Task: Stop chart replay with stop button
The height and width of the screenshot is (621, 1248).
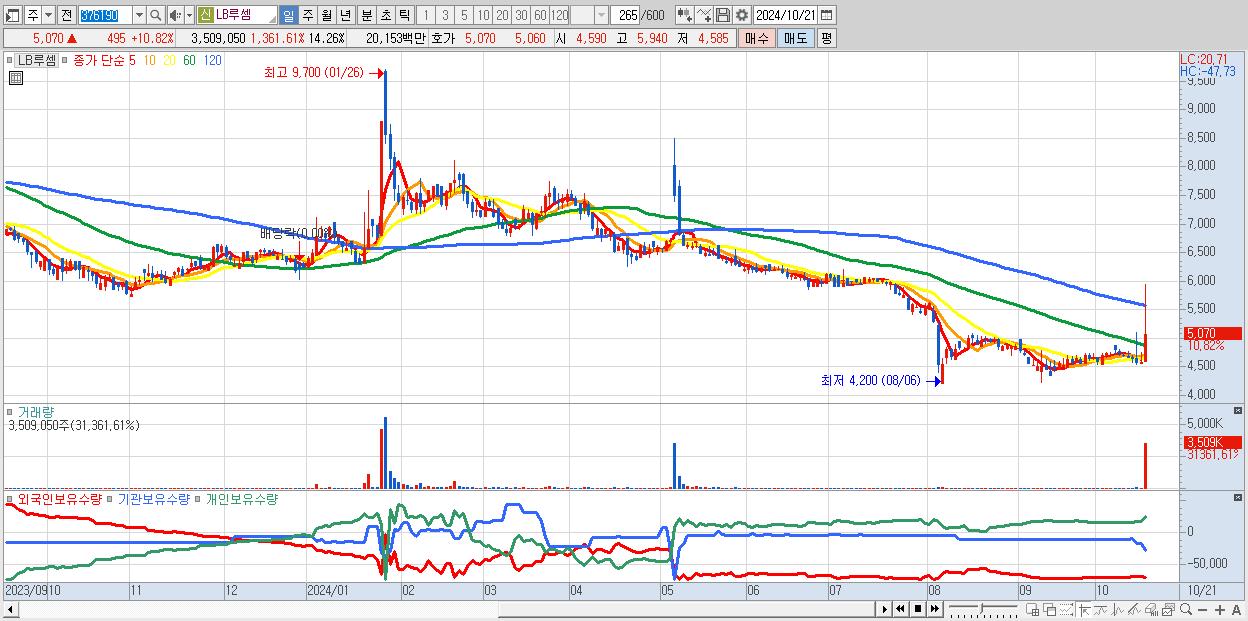Action: 918,609
